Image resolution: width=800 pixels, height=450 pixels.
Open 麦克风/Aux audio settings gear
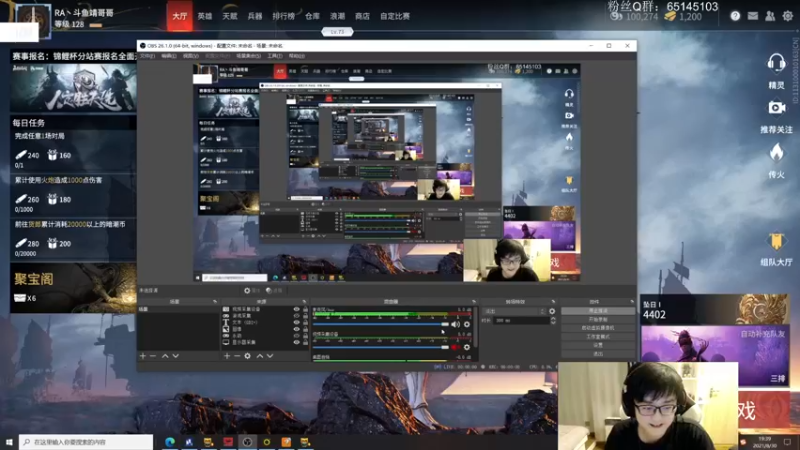click(x=467, y=324)
